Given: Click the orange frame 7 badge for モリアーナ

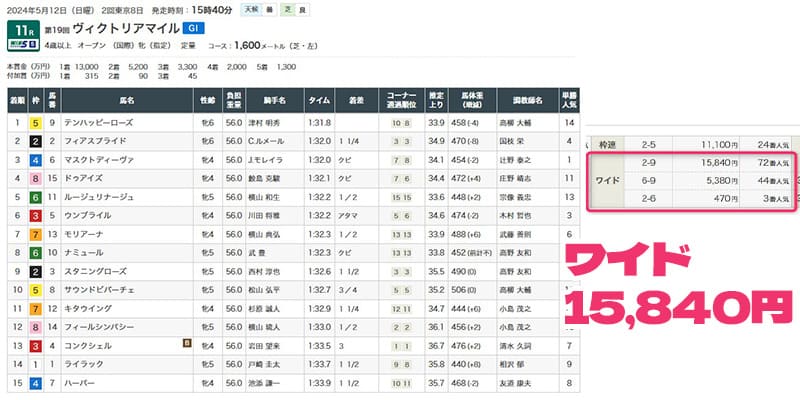Looking at the screenshot, I should [35, 234].
